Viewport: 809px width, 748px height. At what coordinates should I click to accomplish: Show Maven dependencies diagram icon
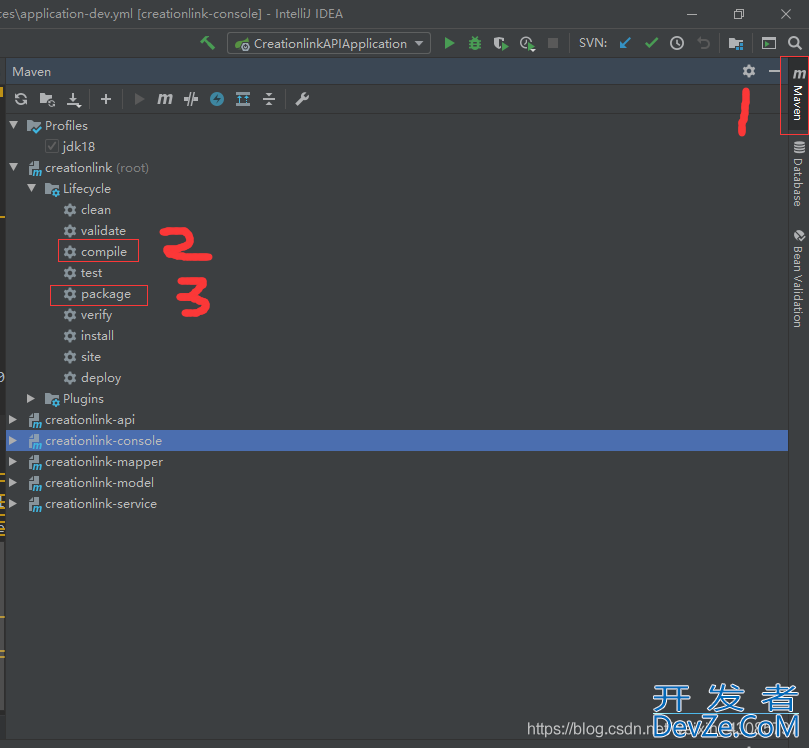243,99
